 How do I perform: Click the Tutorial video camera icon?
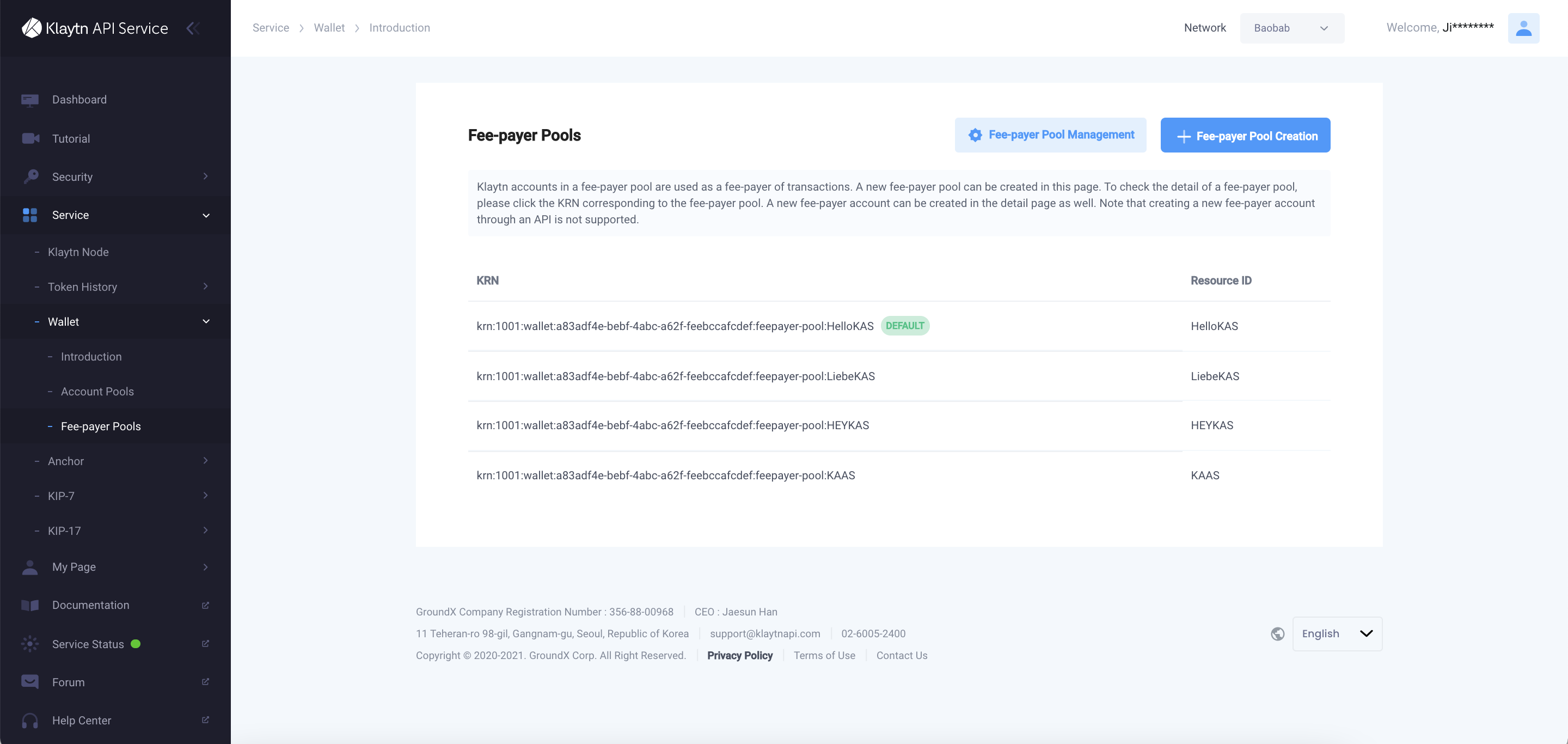pos(30,139)
